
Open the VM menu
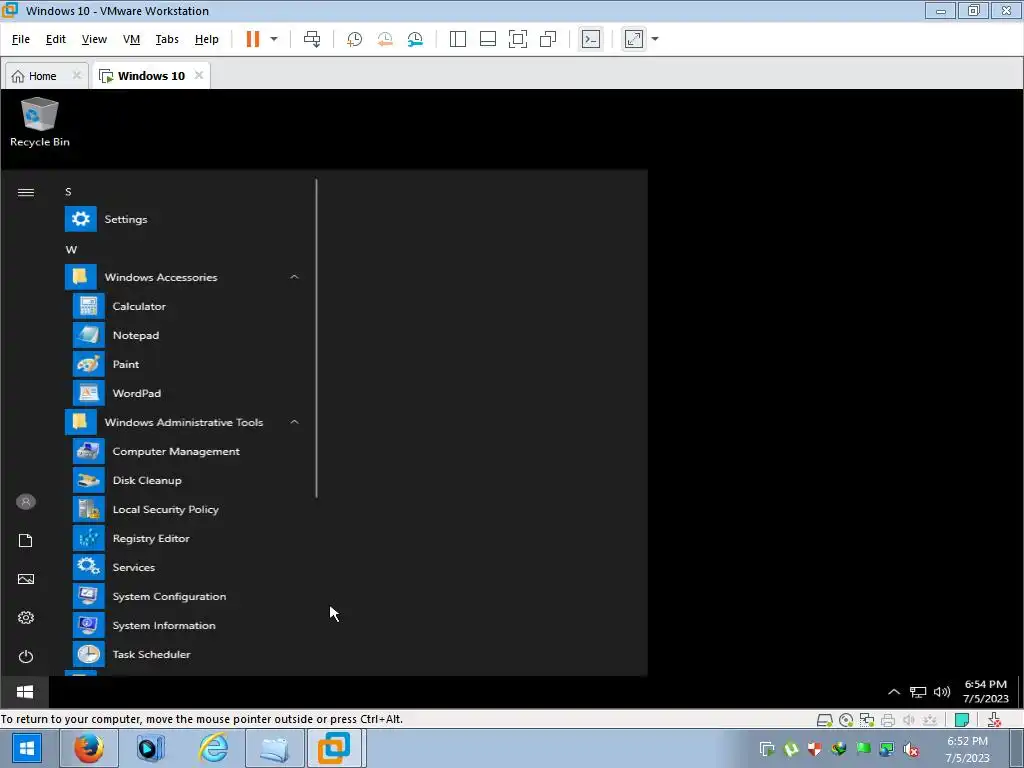pos(131,39)
